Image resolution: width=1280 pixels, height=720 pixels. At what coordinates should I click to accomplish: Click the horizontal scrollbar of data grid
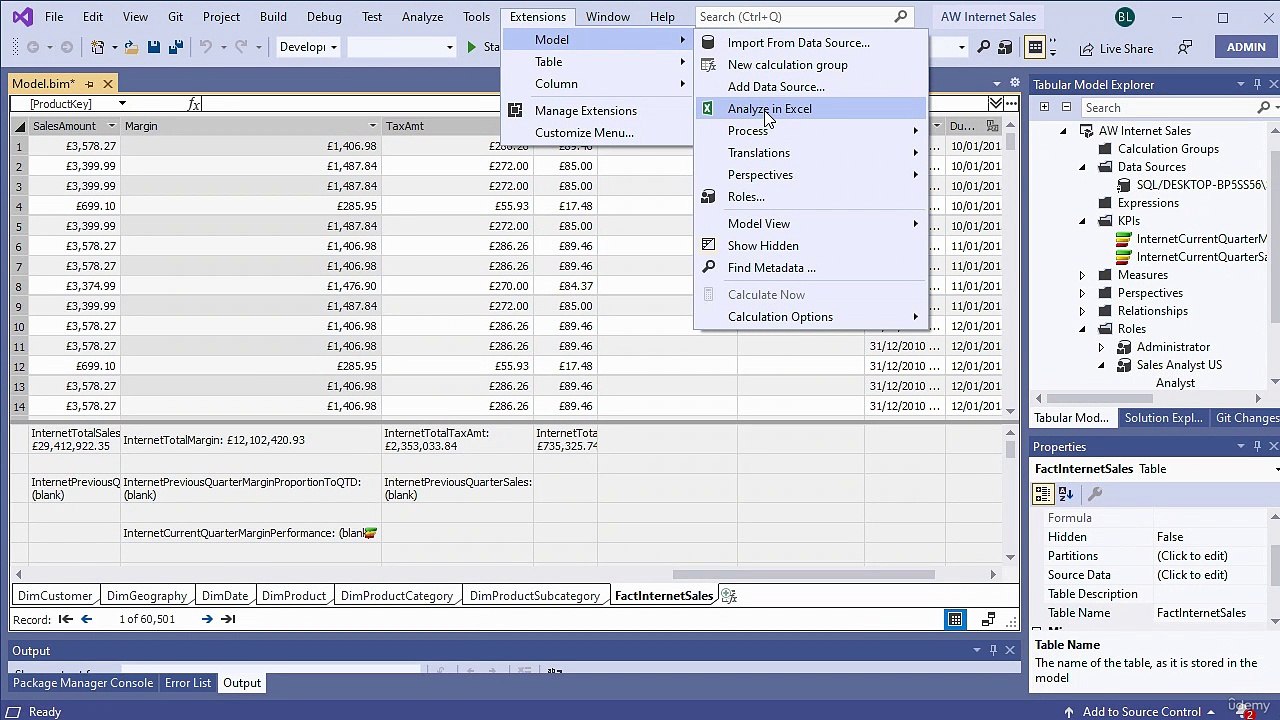pos(804,575)
